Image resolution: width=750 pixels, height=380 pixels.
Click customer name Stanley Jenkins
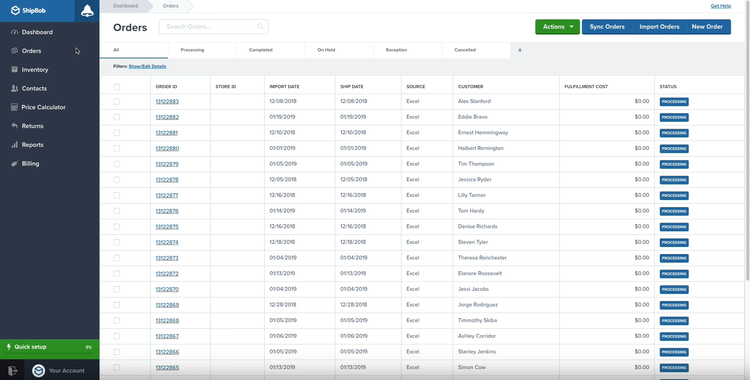point(477,352)
